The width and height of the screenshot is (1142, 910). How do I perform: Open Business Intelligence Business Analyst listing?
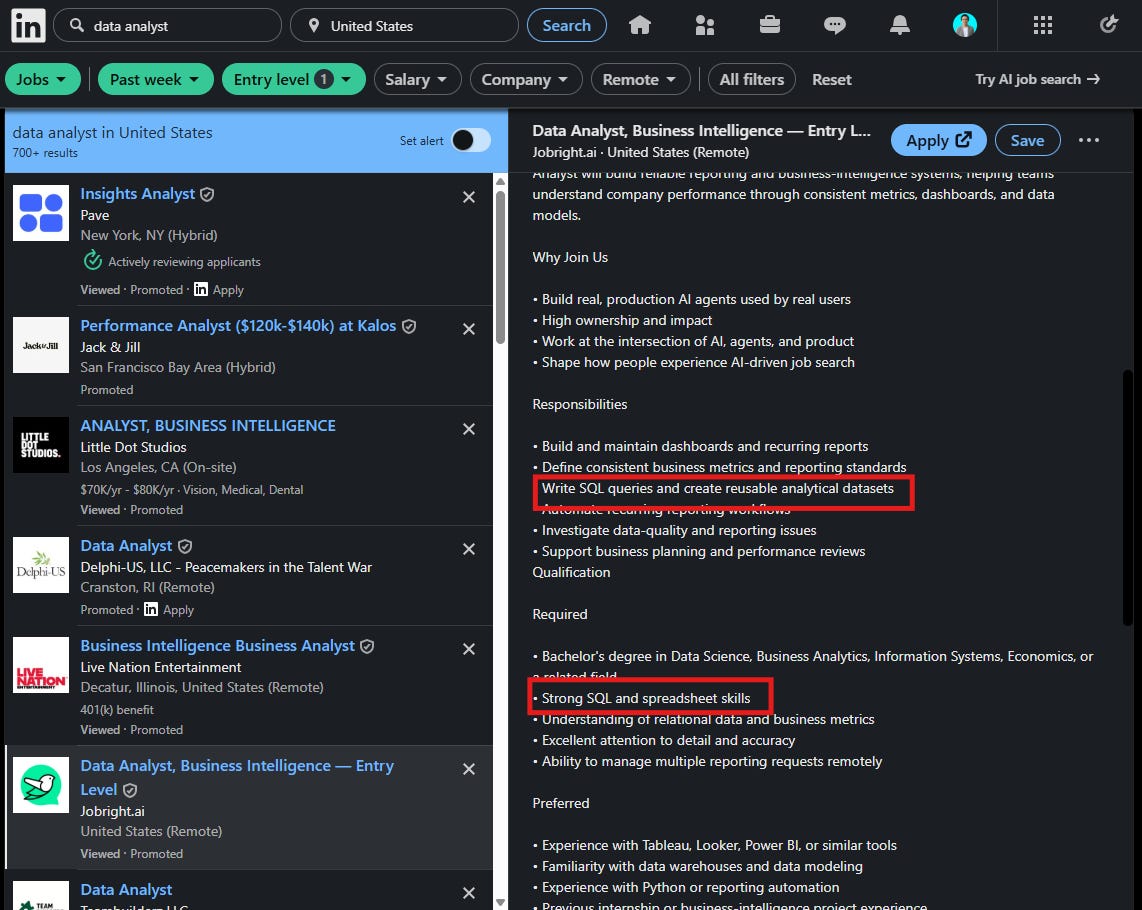tap(217, 646)
